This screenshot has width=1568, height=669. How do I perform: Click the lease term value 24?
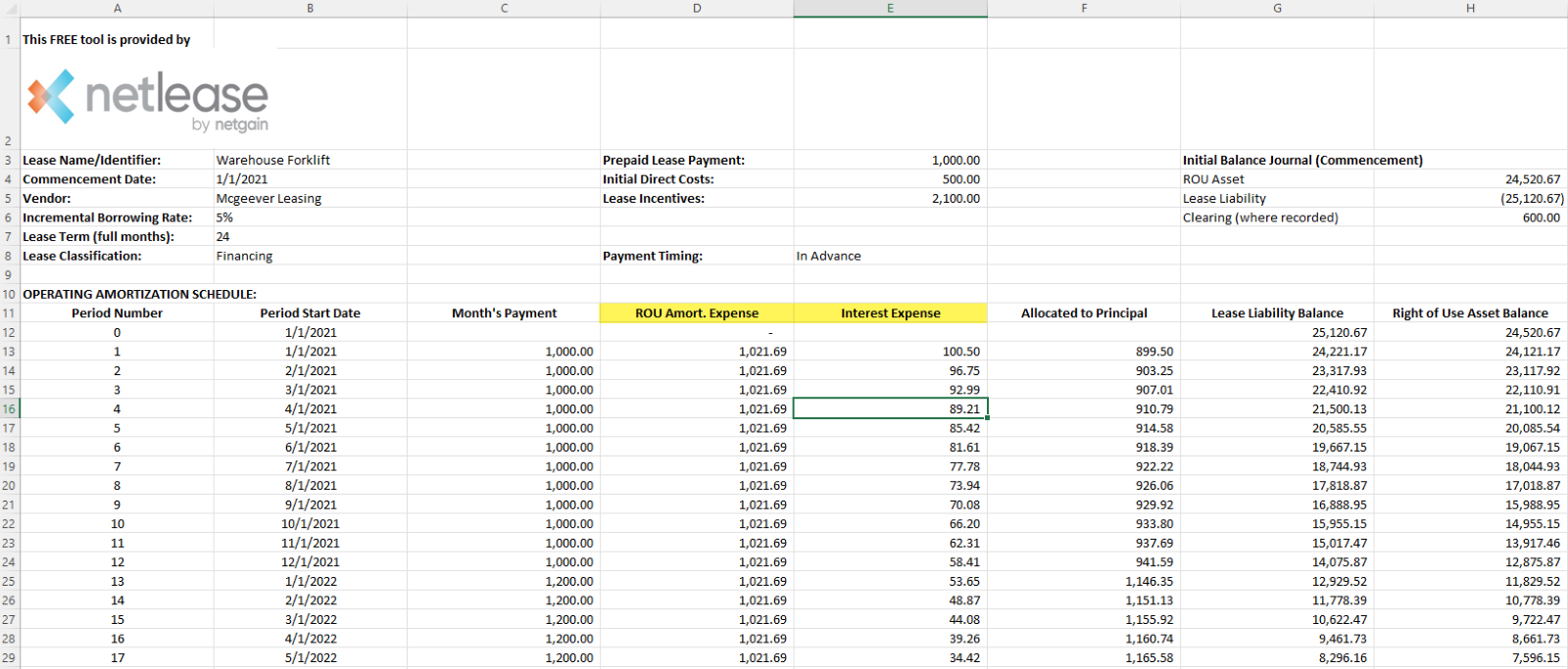point(310,236)
